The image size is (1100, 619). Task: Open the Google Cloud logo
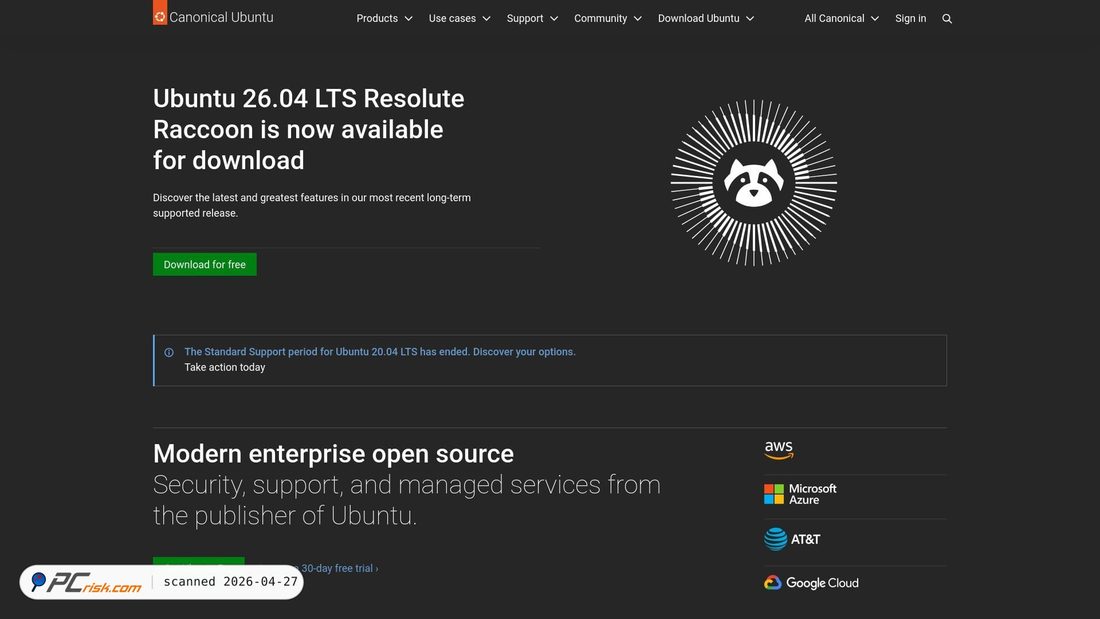click(x=811, y=583)
